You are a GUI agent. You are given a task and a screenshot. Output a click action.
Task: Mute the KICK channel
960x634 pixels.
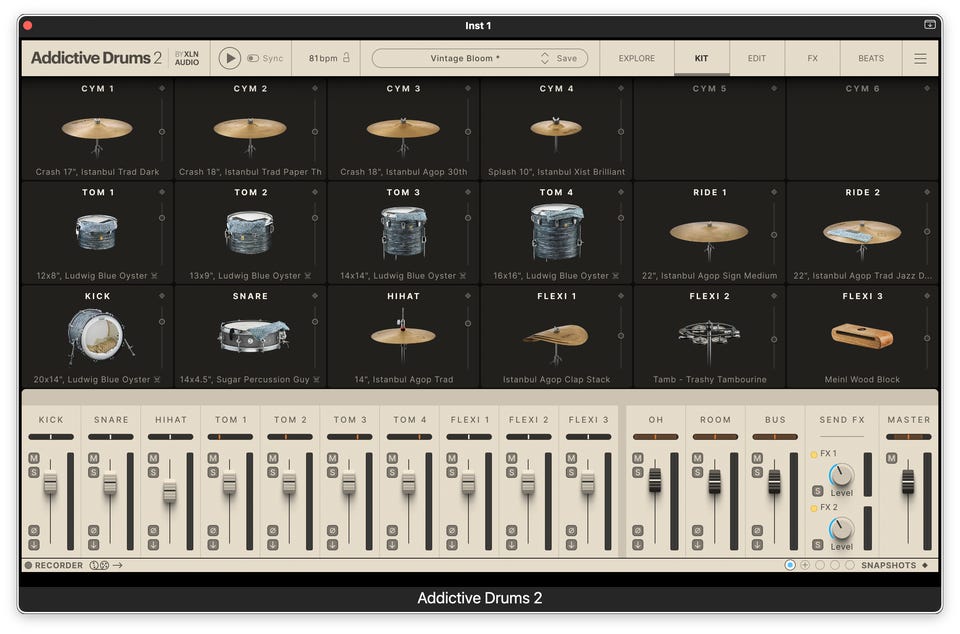34,458
